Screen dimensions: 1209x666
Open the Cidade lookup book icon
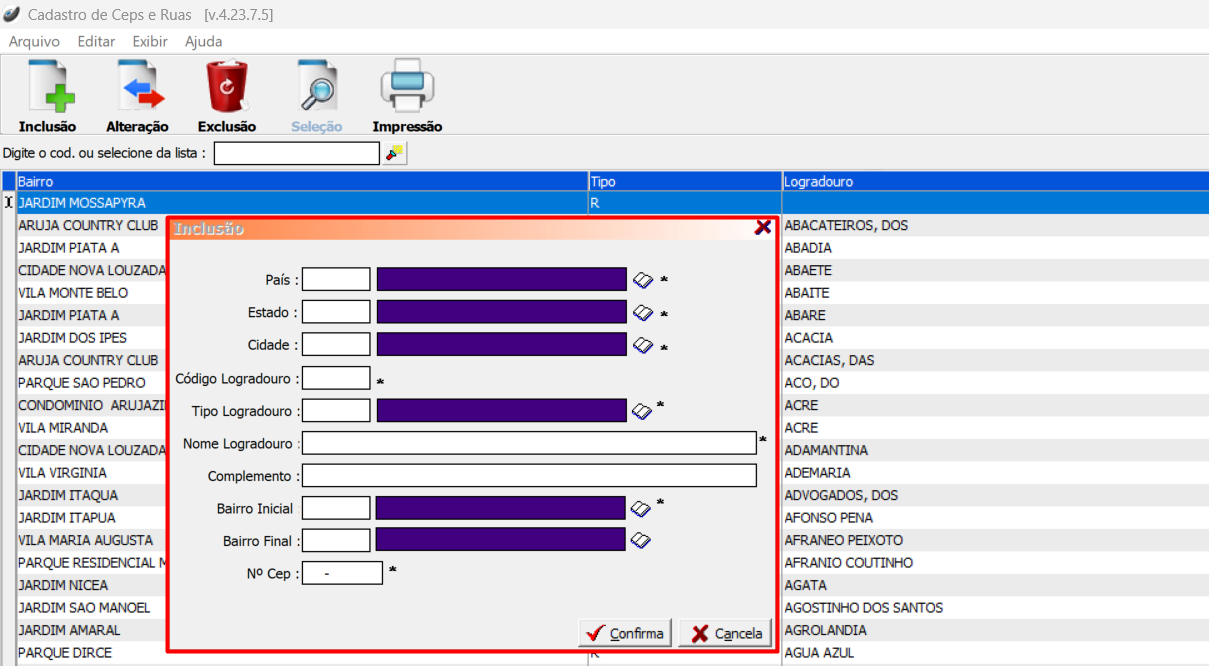[642, 346]
